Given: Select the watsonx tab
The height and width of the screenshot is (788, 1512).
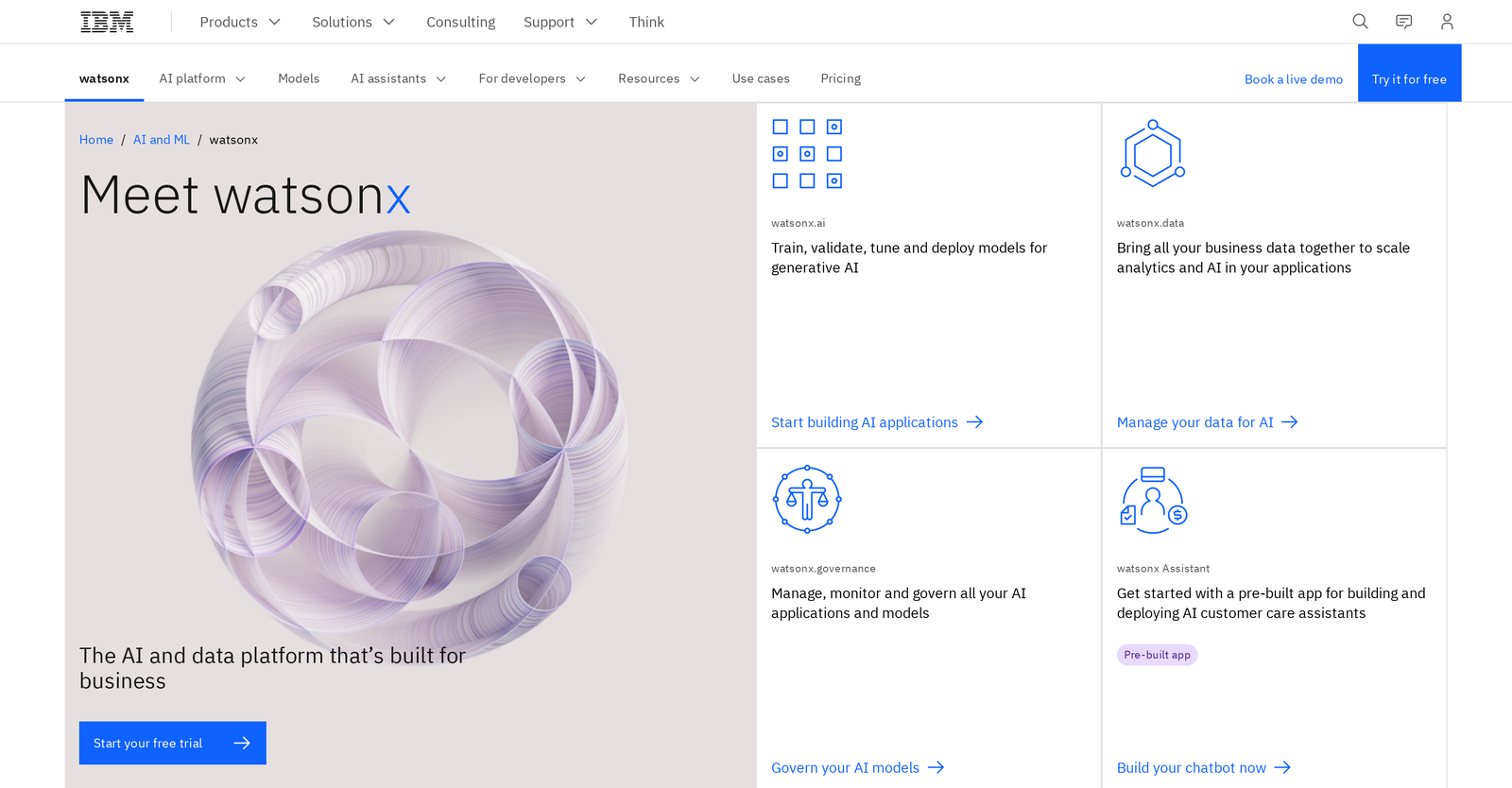Looking at the screenshot, I should [104, 78].
